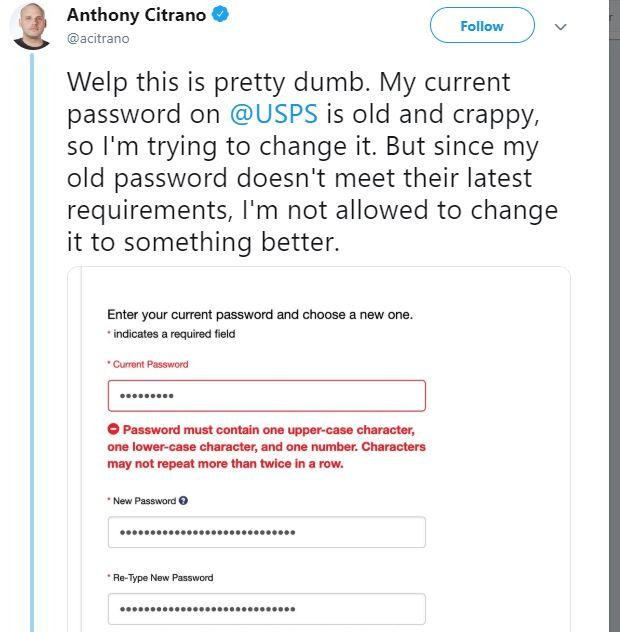Click the New Password field label
Screen dimensions: 620x632
pyautogui.click(x=144, y=501)
